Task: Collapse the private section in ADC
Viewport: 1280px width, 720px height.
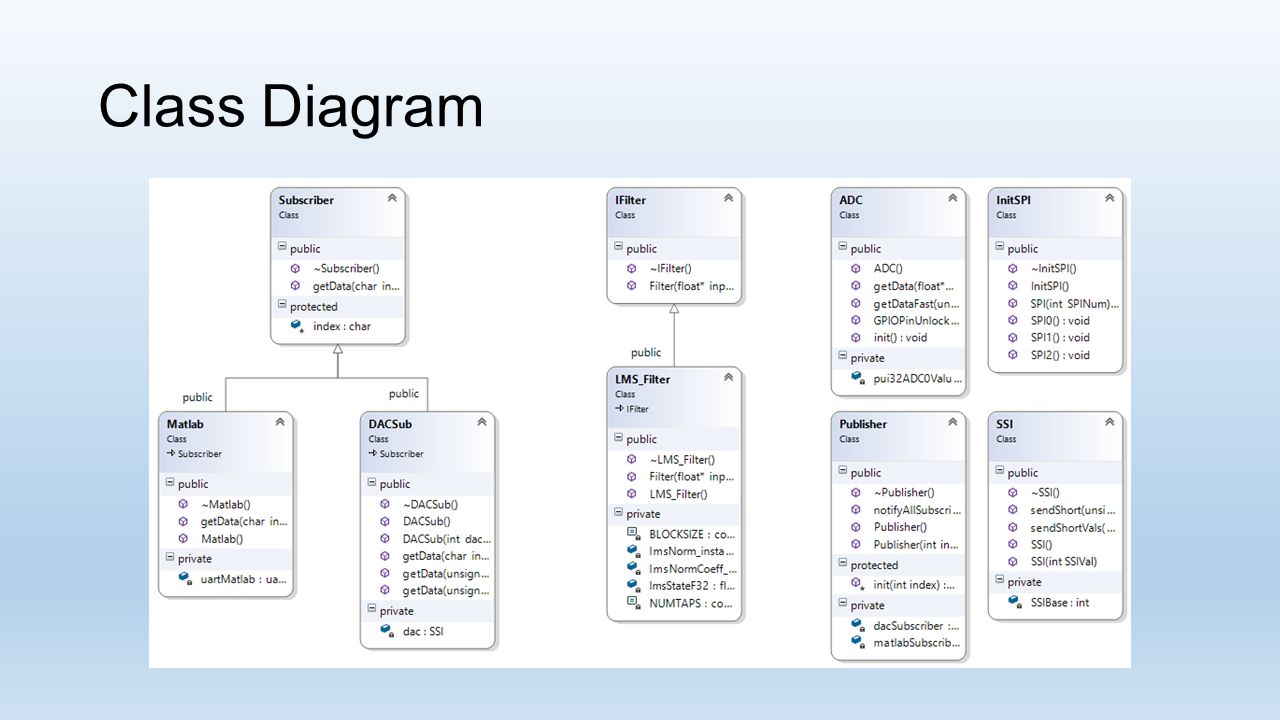Action: click(x=842, y=357)
